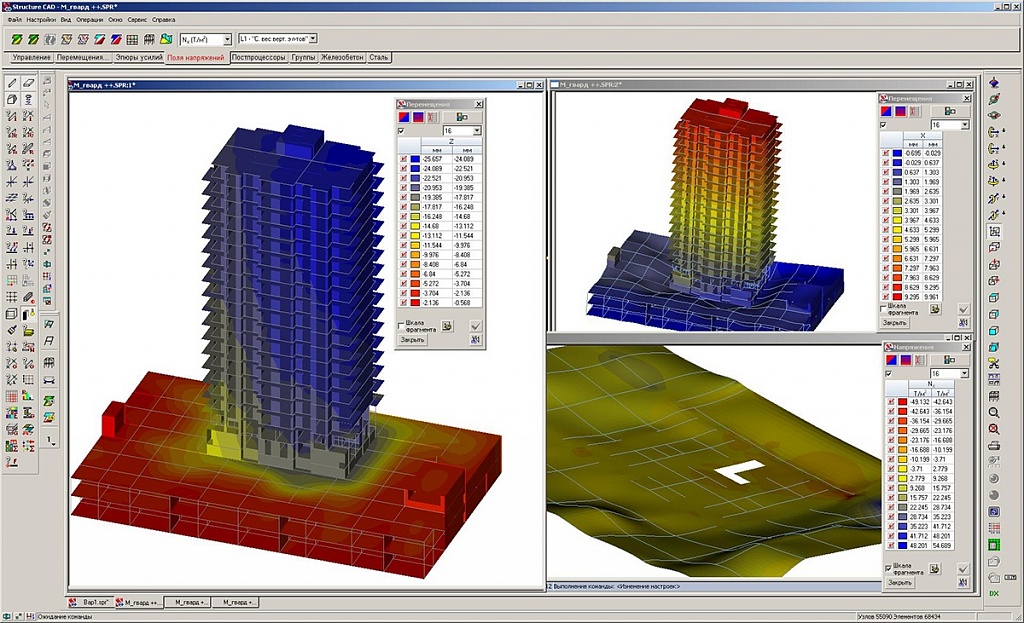Image resolution: width=1024 pixels, height=623 pixels.
Task: Click Закрыть button in Z displacement legend
Action: click(x=413, y=340)
